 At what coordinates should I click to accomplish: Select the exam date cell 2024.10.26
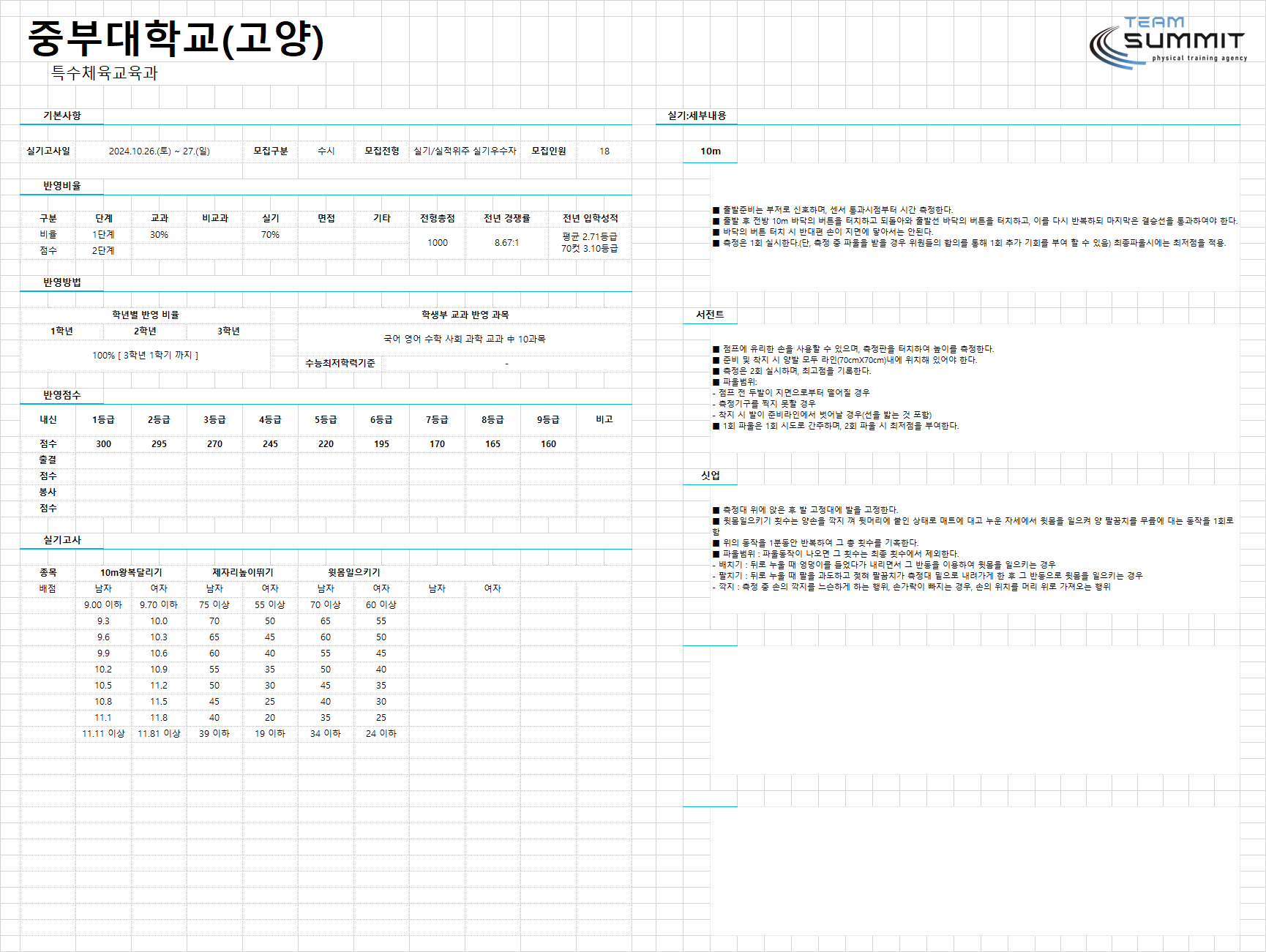tap(160, 151)
